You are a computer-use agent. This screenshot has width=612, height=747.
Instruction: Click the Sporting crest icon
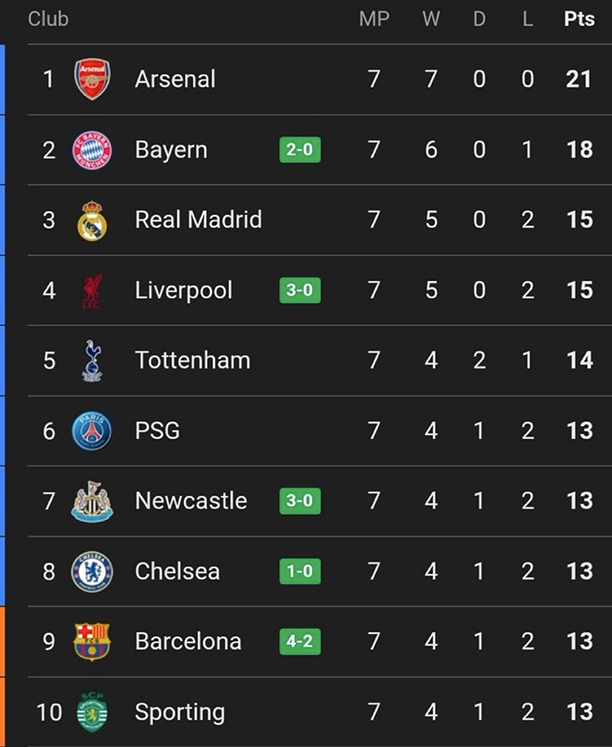92,712
